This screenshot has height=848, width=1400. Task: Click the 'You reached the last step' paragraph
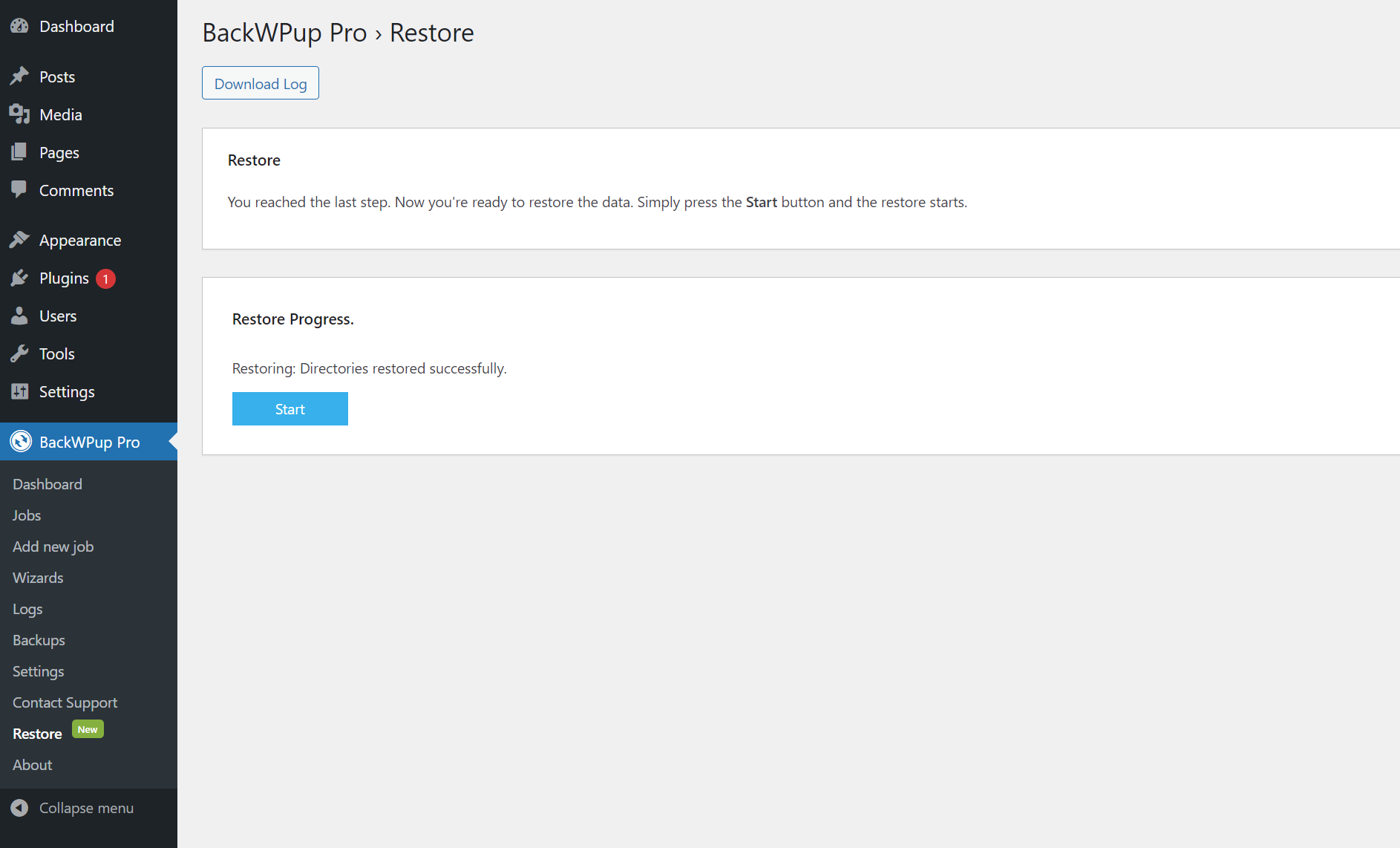click(x=598, y=202)
